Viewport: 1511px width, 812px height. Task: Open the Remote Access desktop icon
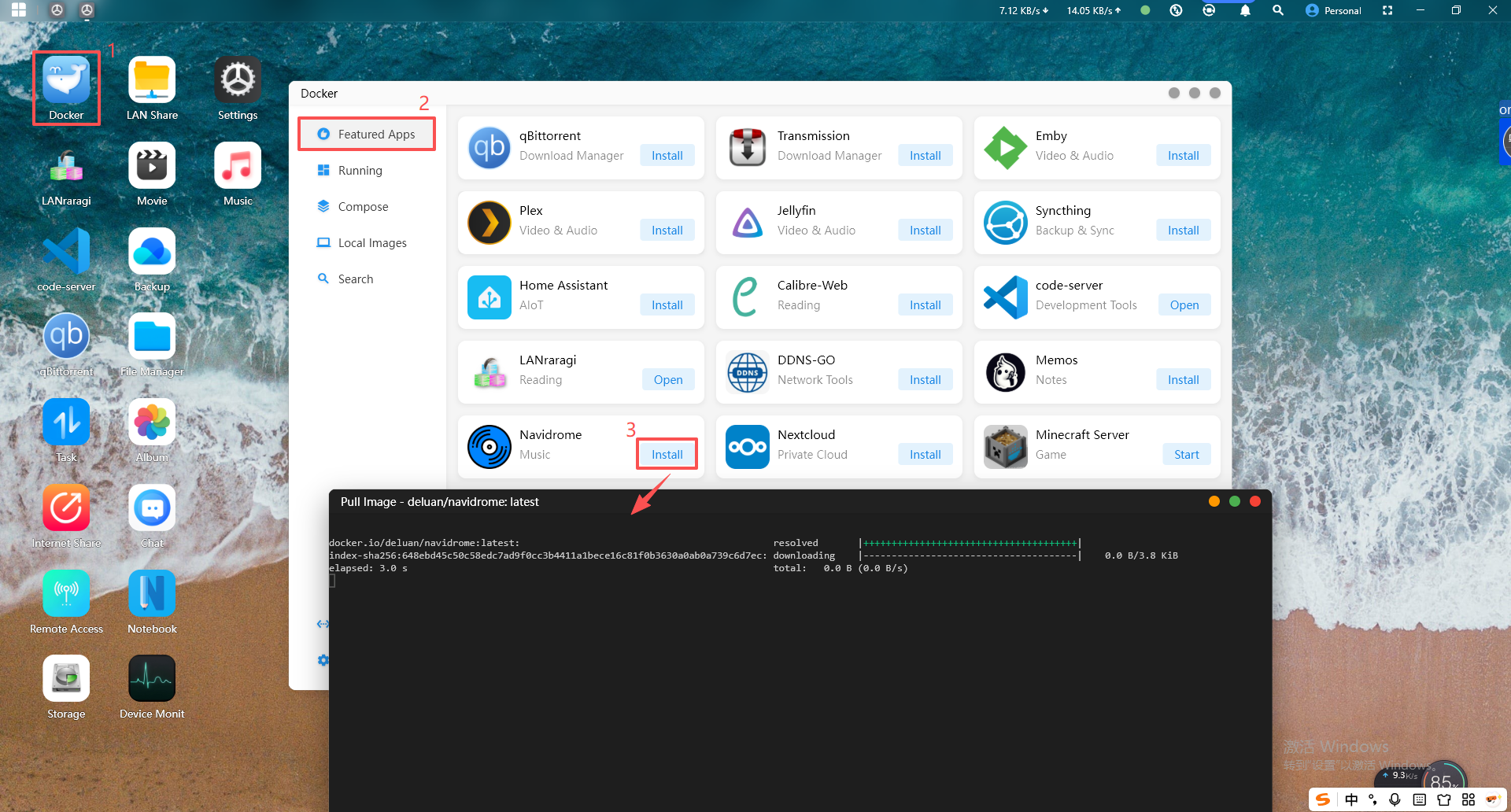[x=66, y=594]
